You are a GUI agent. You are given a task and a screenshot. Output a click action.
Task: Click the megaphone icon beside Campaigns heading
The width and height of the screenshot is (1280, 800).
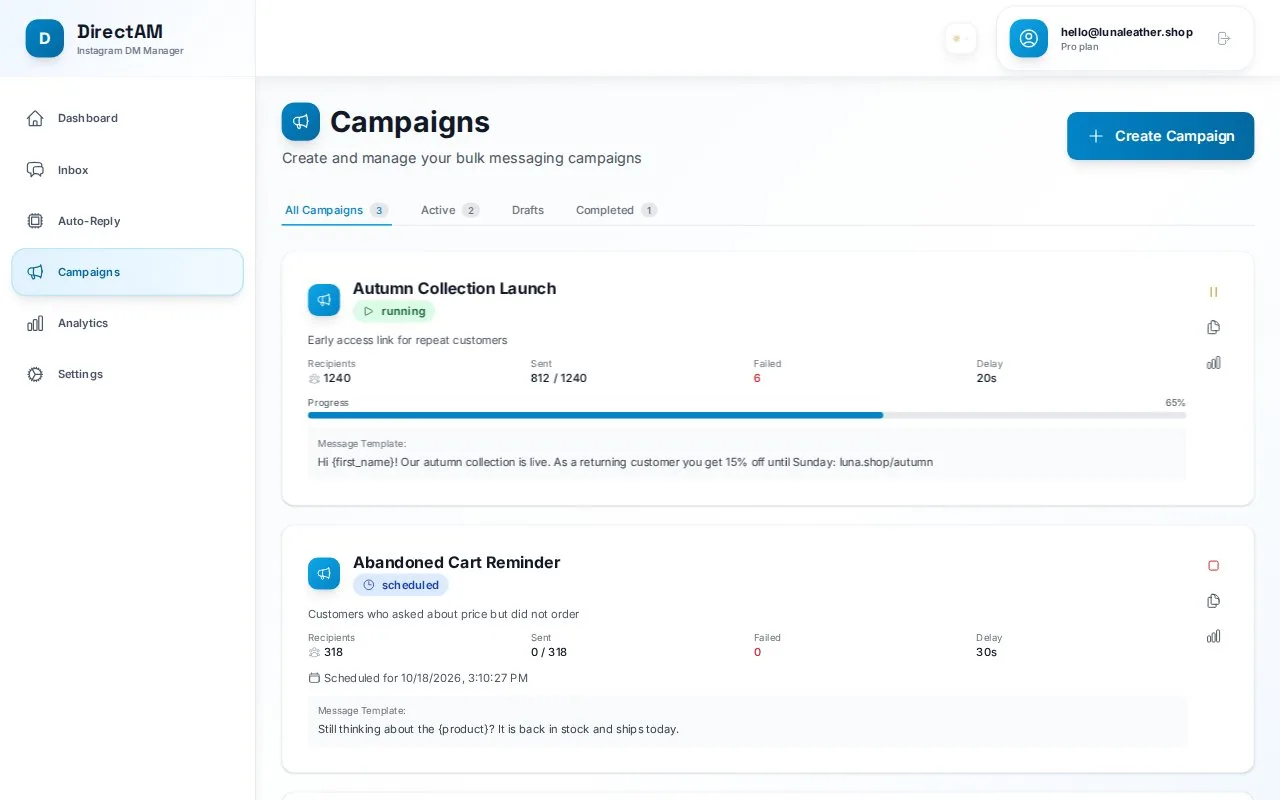(301, 121)
